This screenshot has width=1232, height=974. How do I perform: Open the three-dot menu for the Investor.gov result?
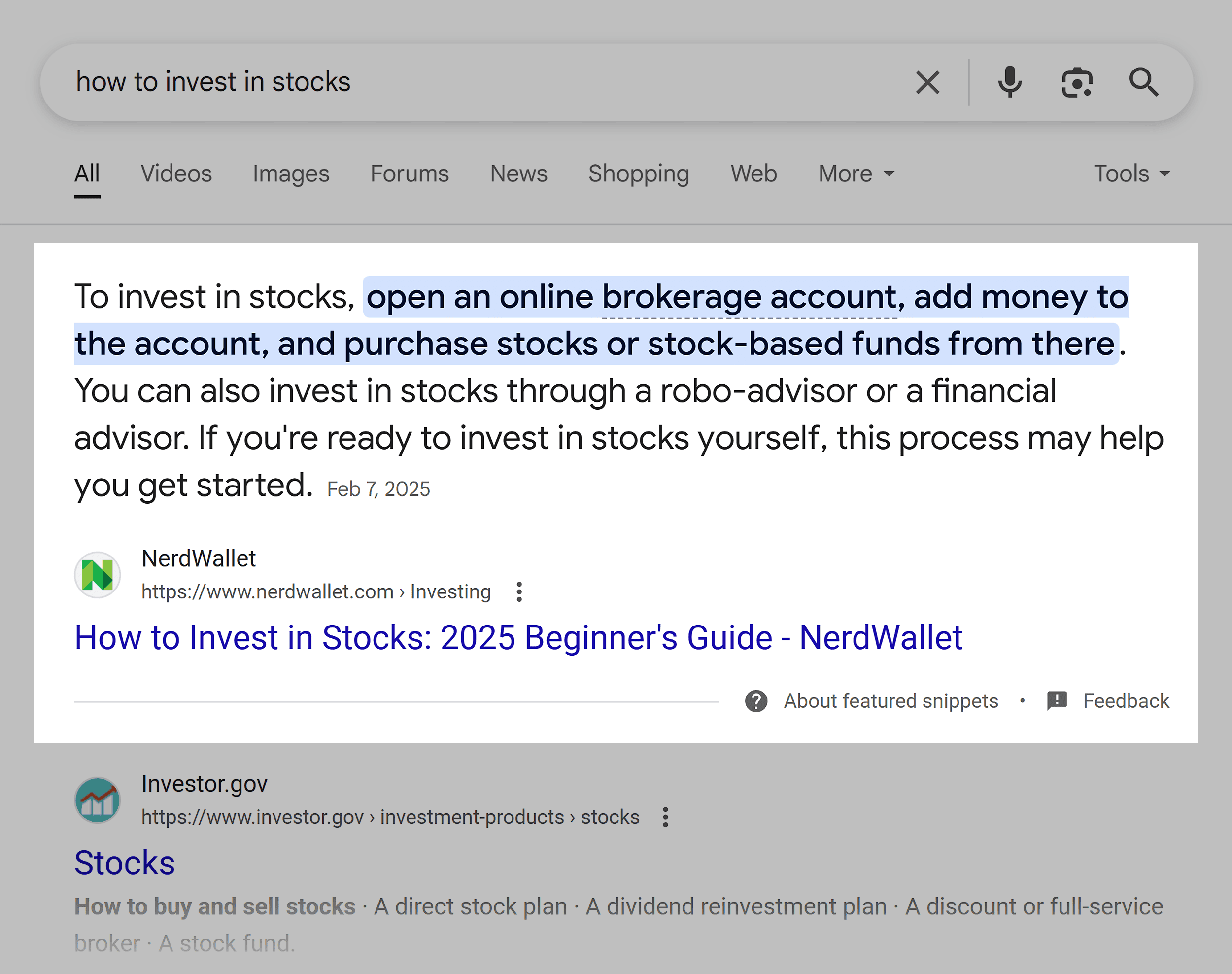click(x=665, y=817)
